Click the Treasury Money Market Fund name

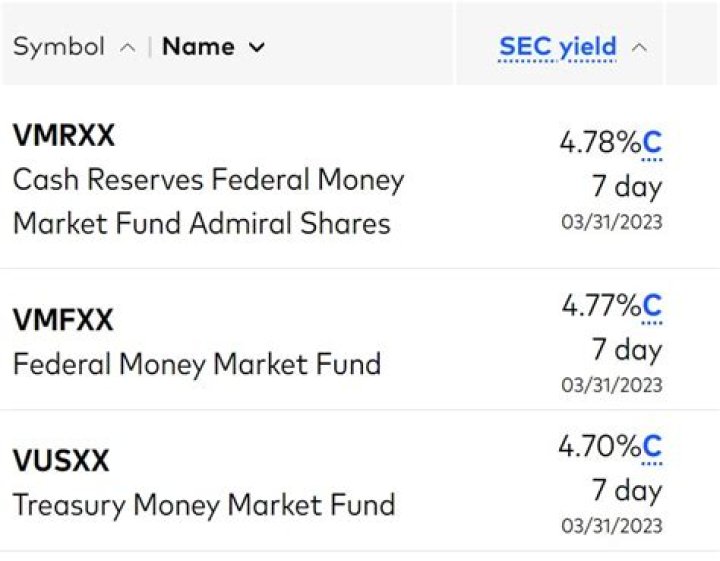(x=203, y=504)
